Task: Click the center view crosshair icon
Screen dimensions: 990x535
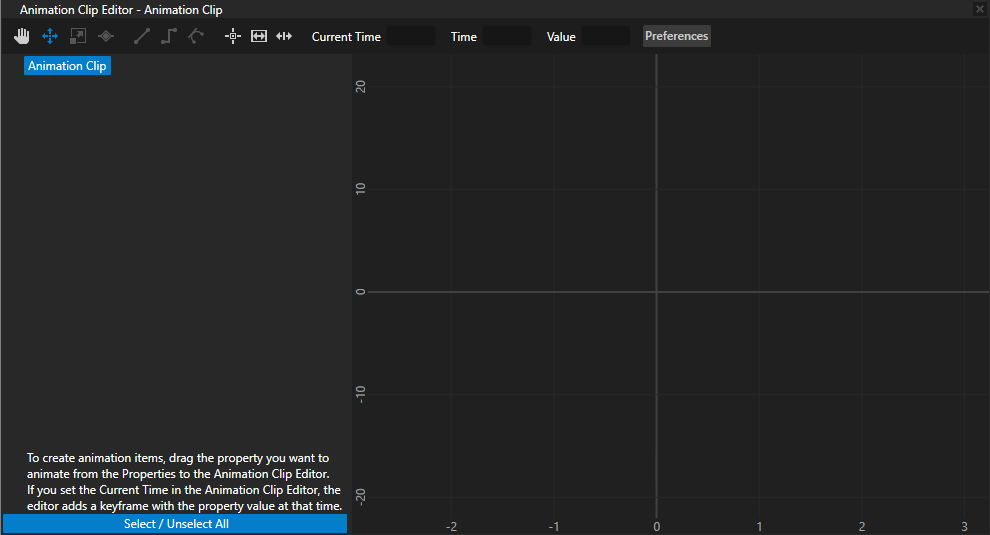Action: coord(233,36)
